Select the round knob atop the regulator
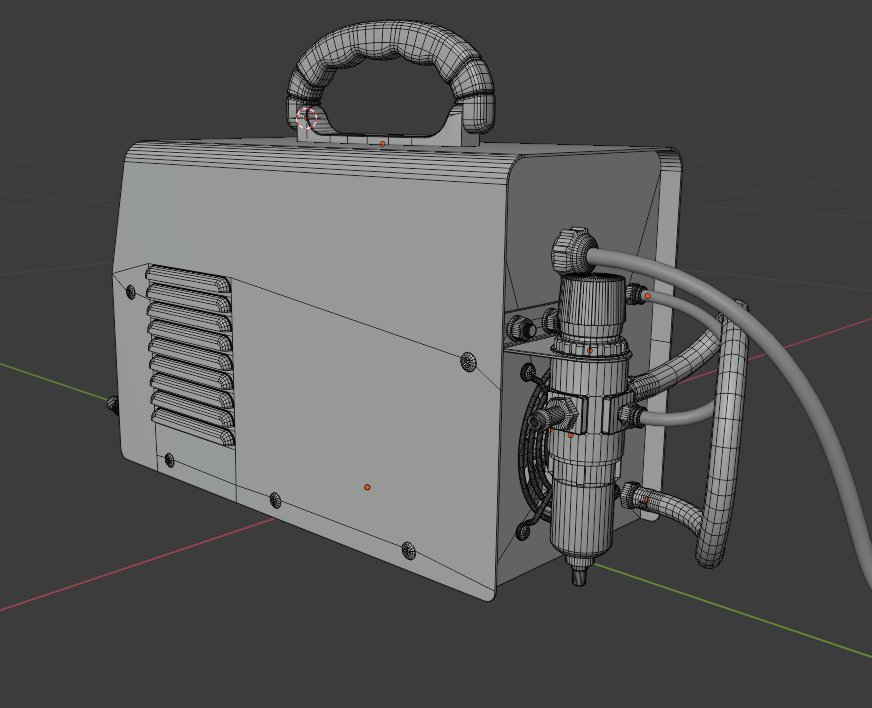 coord(574,250)
